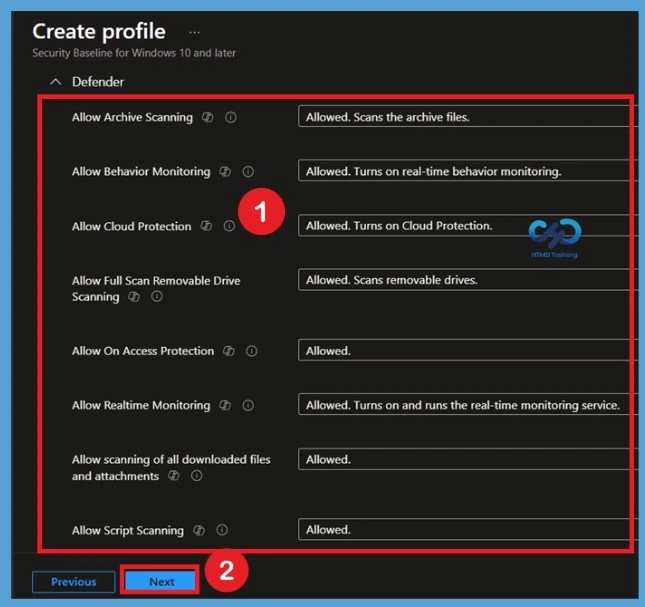The image size is (645, 607).
Task: Open Allow Archive Scanning dropdown
Action: 468,116
